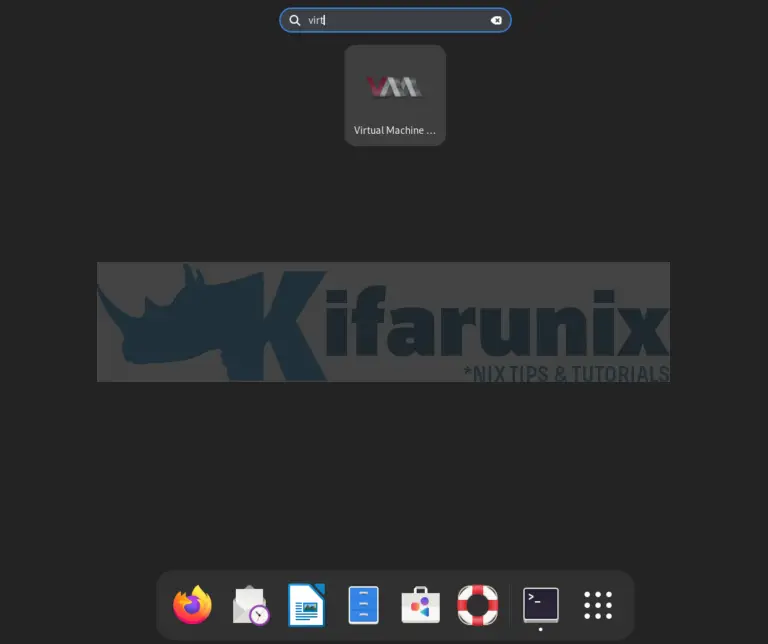Launch the Software store app

coord(420,605)
